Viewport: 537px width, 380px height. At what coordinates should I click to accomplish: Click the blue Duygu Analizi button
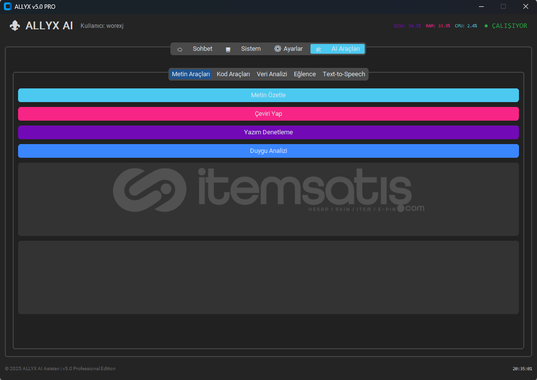(268, 151)
